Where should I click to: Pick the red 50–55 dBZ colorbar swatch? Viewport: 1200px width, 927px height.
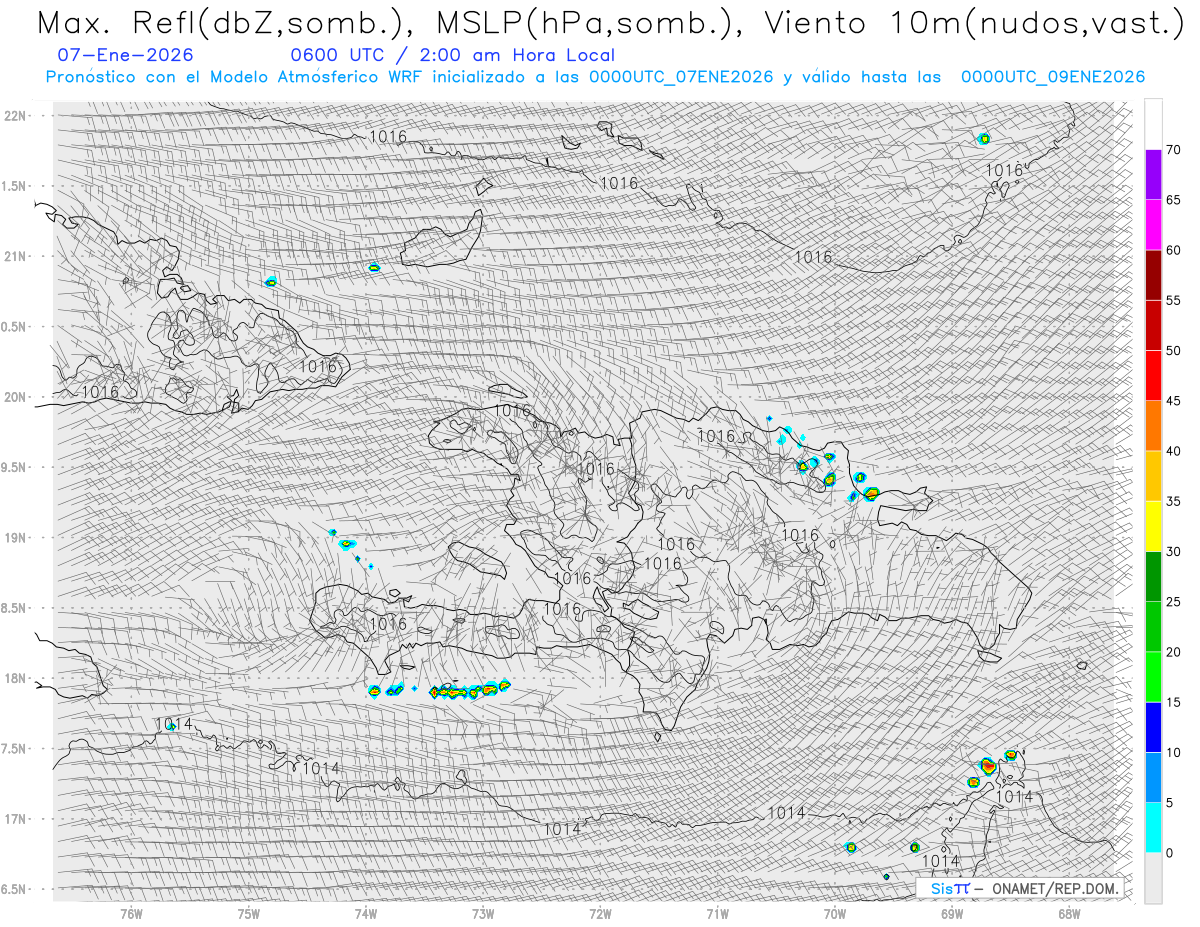pos(1153,325)
